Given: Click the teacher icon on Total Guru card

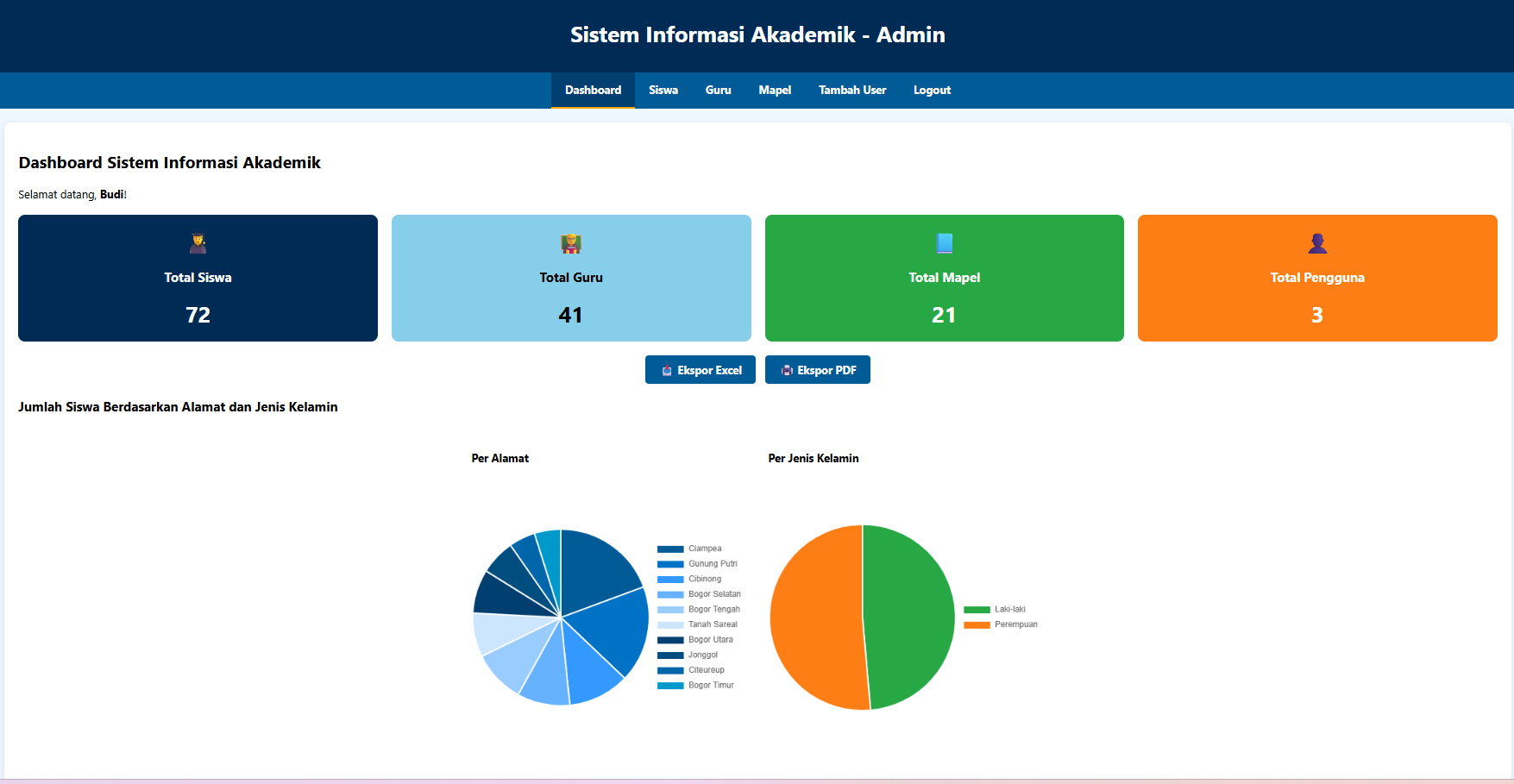Looking at the screenshot, I should tap(571, 243).
